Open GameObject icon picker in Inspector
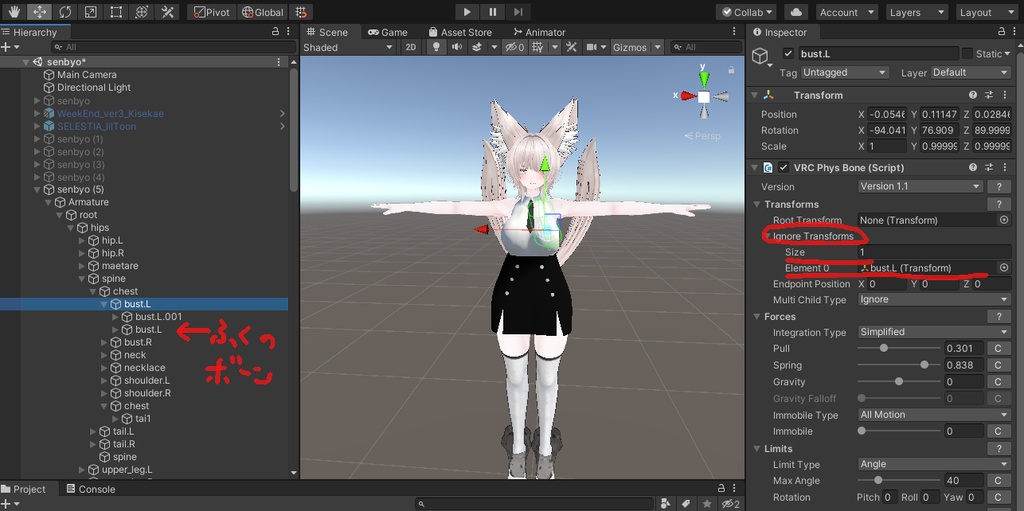 click(x=761, y=57)
